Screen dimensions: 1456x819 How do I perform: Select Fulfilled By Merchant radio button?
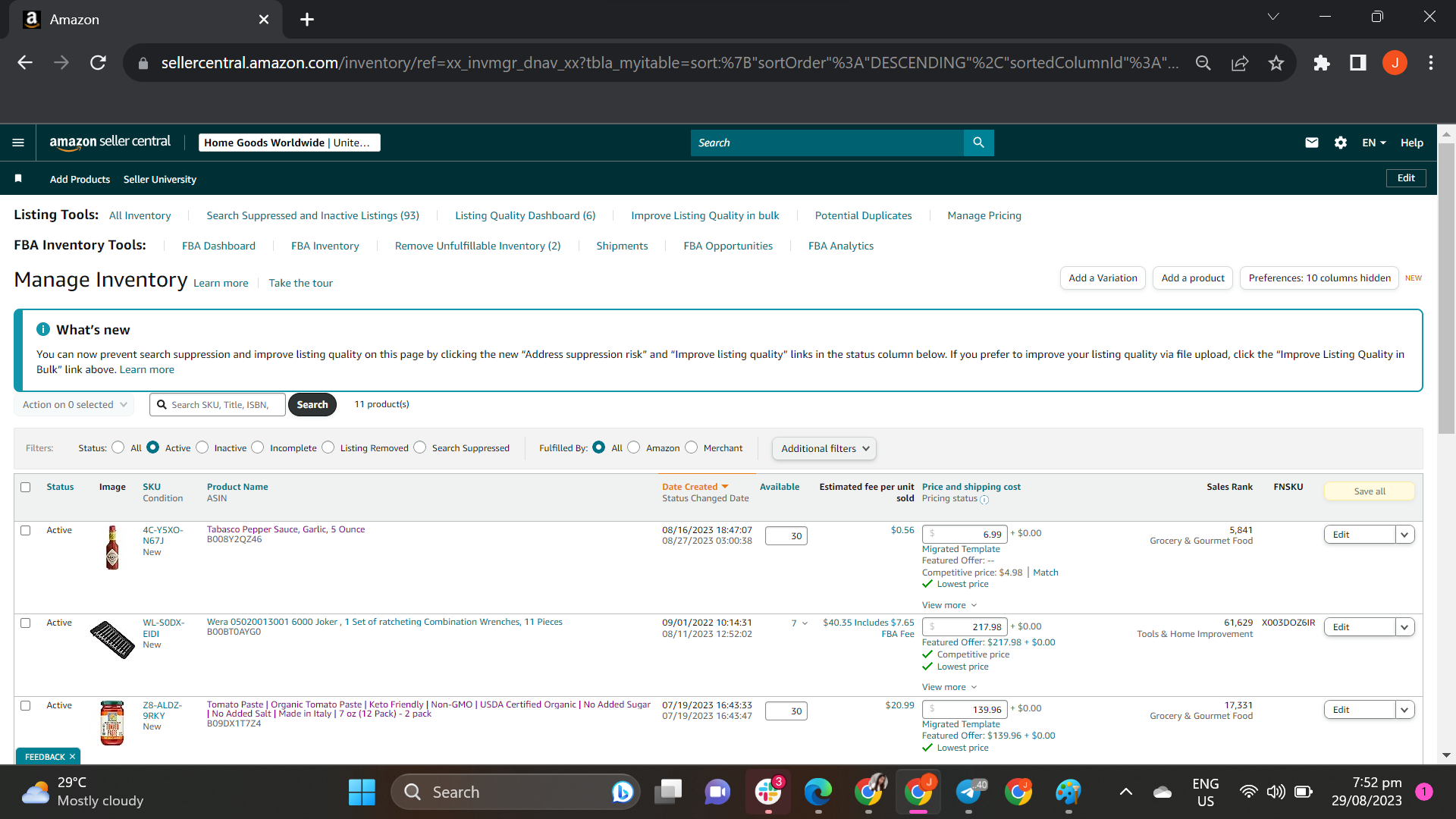coord(692,447)
